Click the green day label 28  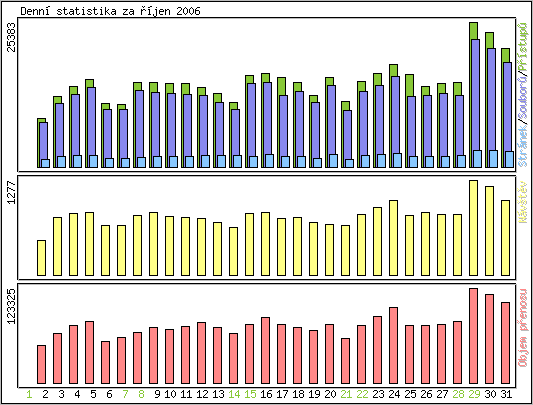pyautogui.click(x=458, y=394)
